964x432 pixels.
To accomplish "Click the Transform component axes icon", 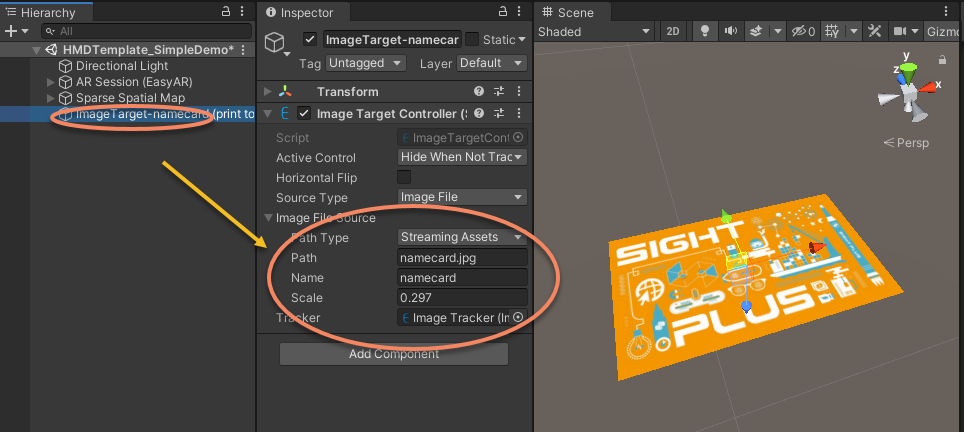I will 285,92.
